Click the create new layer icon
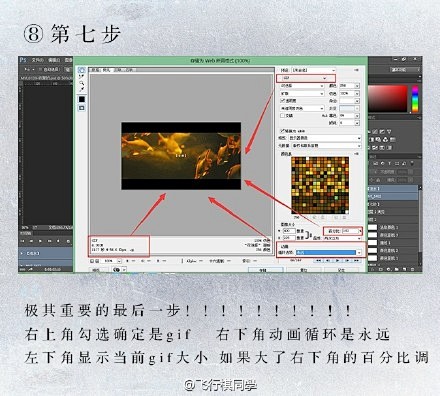 tap(404, 269)
